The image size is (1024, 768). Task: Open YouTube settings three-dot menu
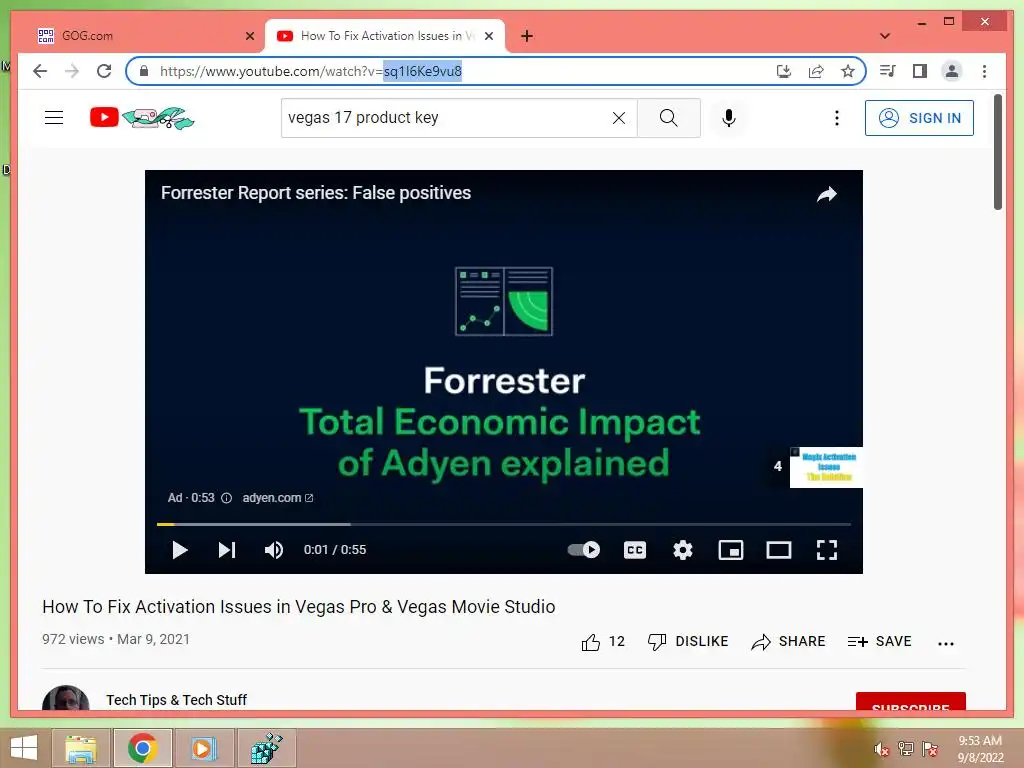pyautogui.click(x=837, y=118)
